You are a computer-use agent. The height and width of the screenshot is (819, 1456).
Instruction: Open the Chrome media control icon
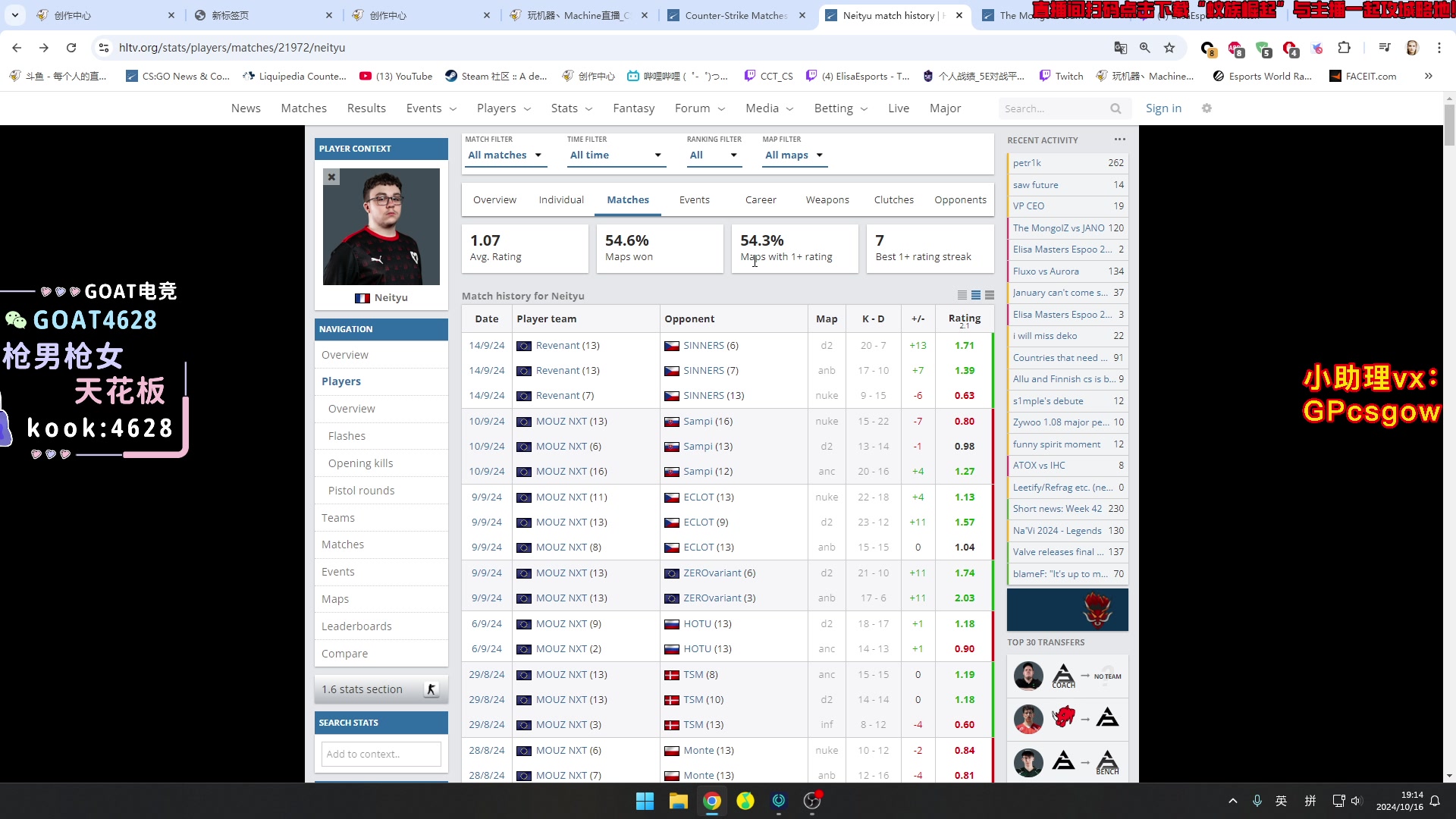pyautogui.click(x=1384, y=48)
